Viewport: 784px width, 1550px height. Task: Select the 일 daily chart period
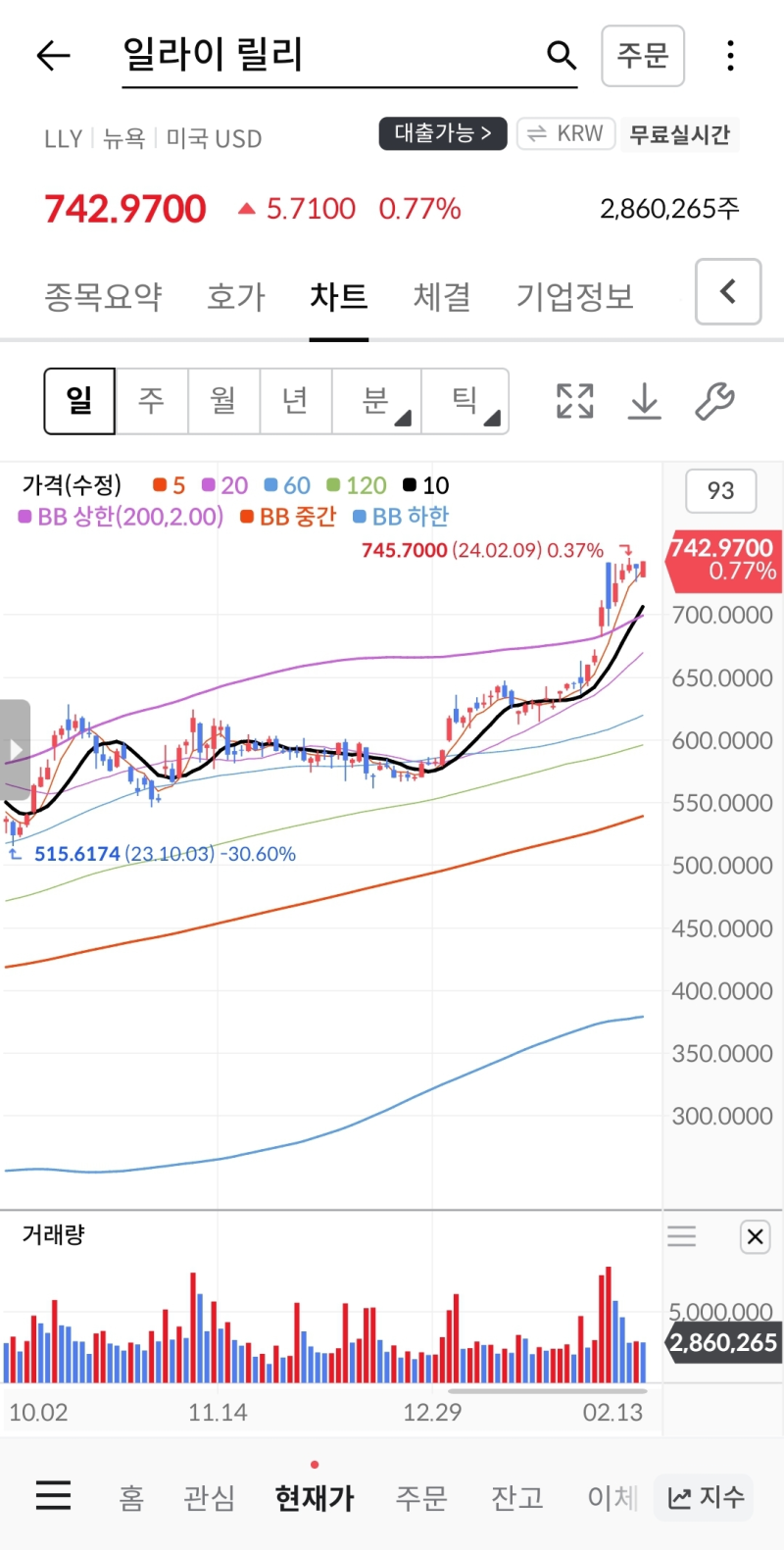click(79, 401)
